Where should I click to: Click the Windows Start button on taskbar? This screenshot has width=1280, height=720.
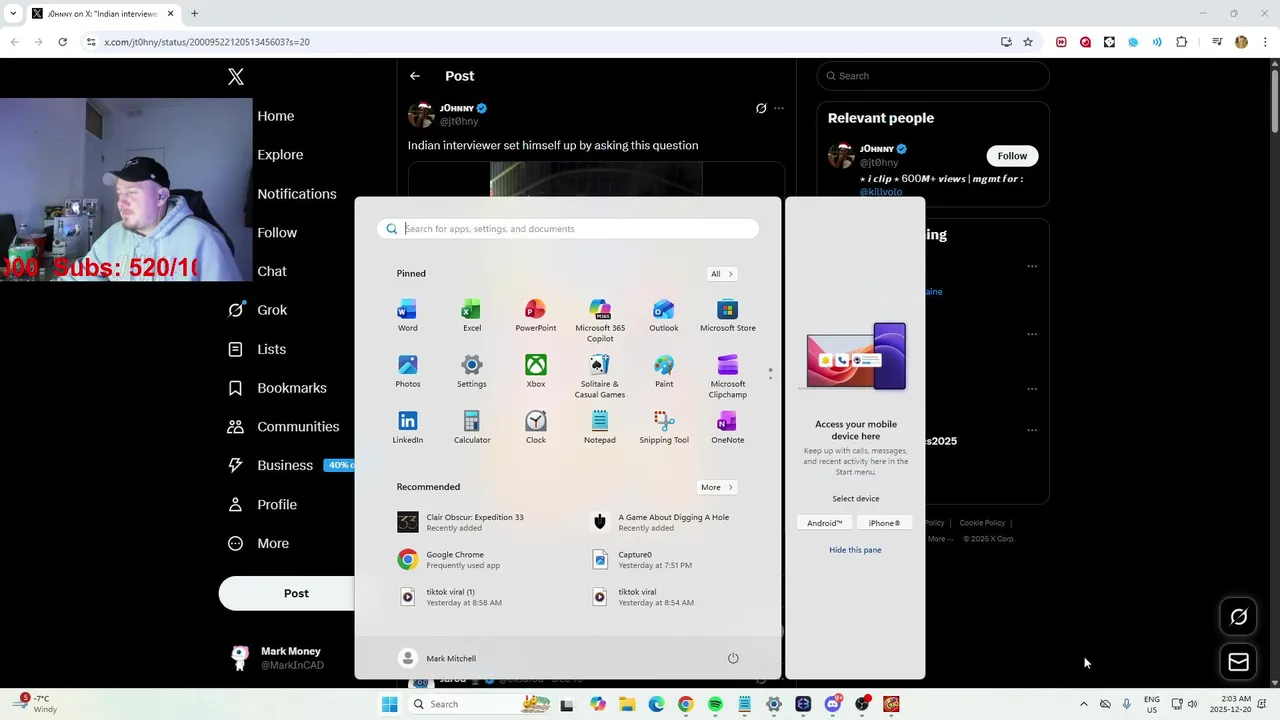coord(390,704)
